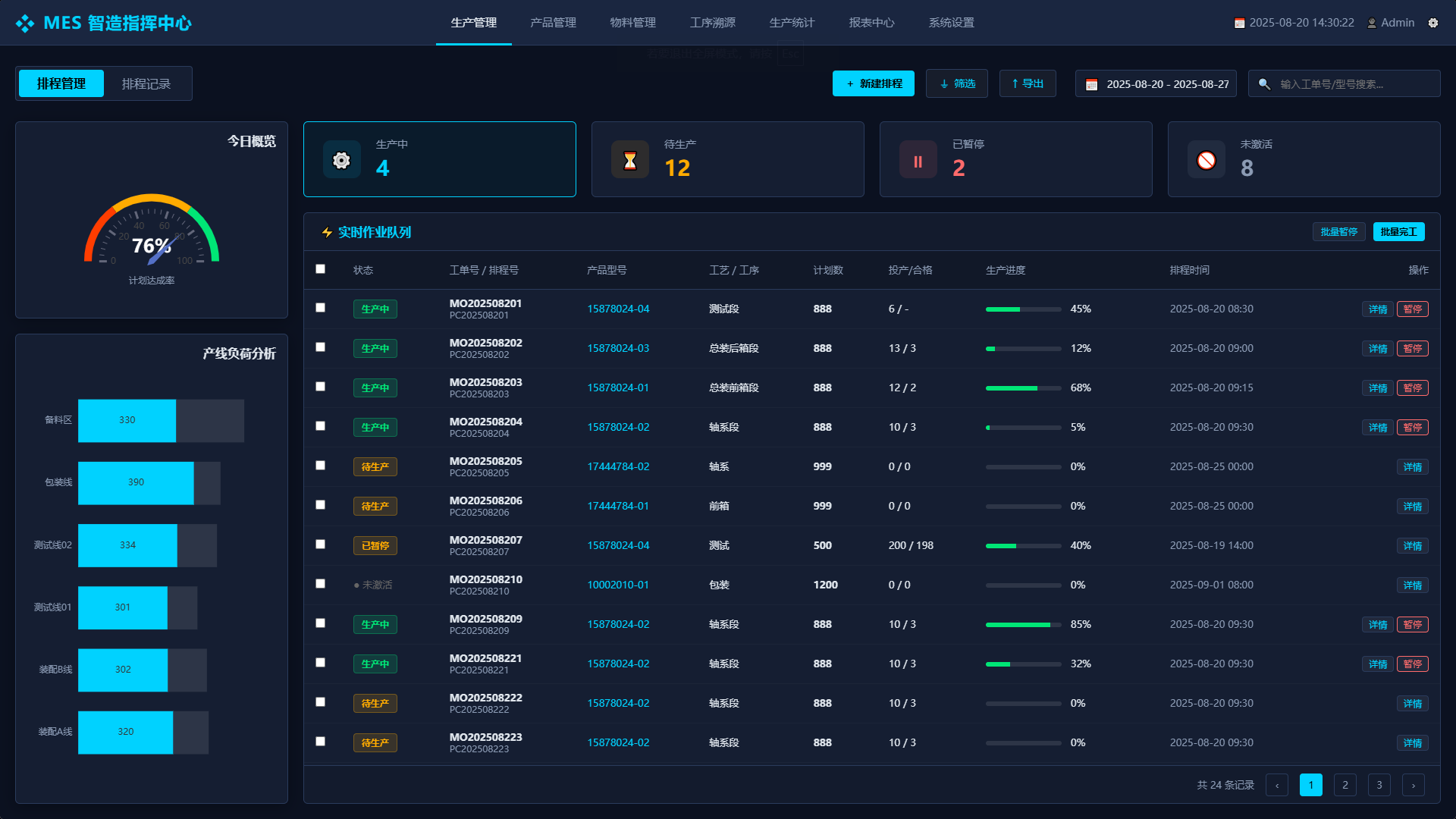Open the date range picker 2025-08-20 - 2025-08-27
The width and height of the screenshot is (1456, 819).
coord(1156,83)
